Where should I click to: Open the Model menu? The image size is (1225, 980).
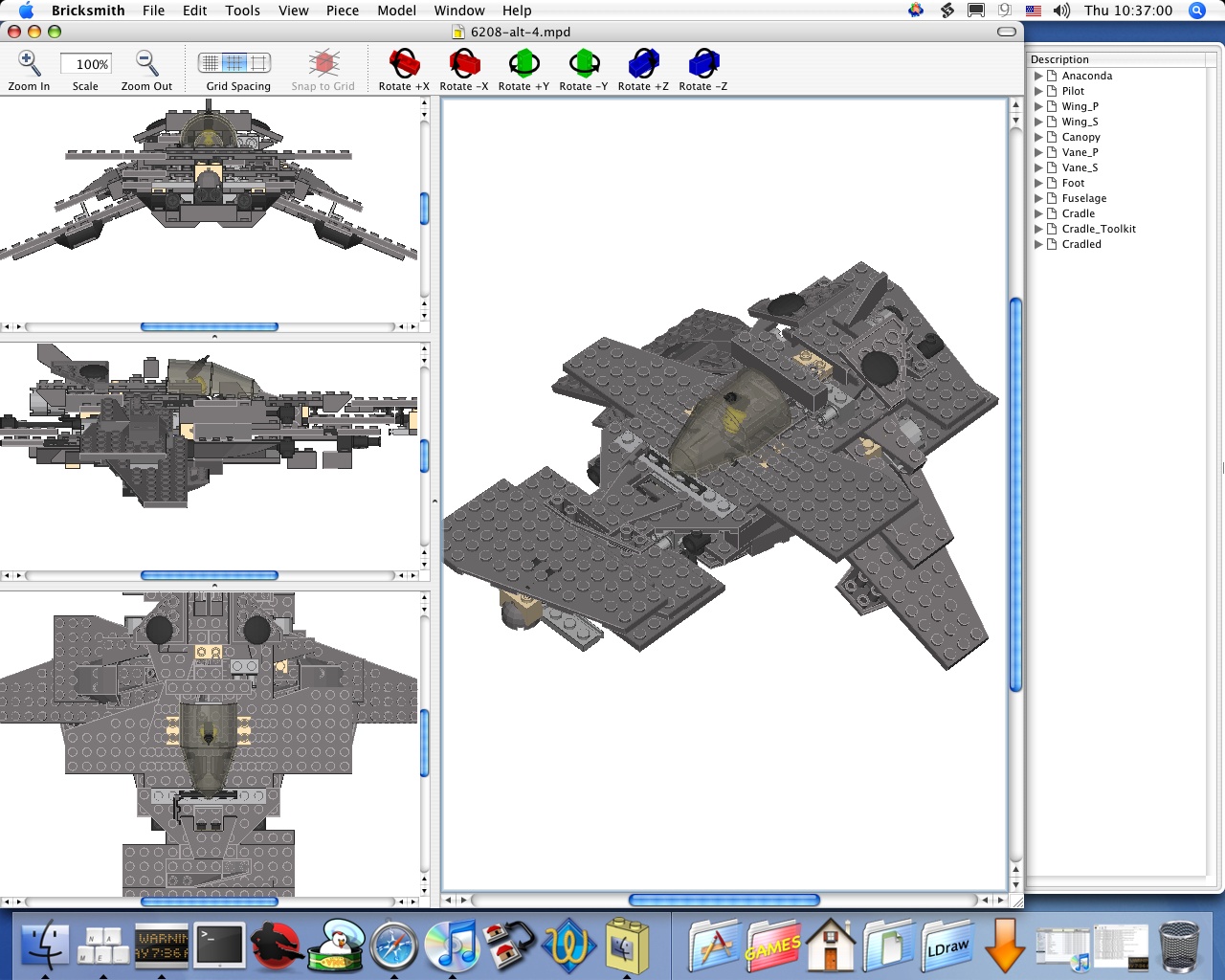[396, 11]
